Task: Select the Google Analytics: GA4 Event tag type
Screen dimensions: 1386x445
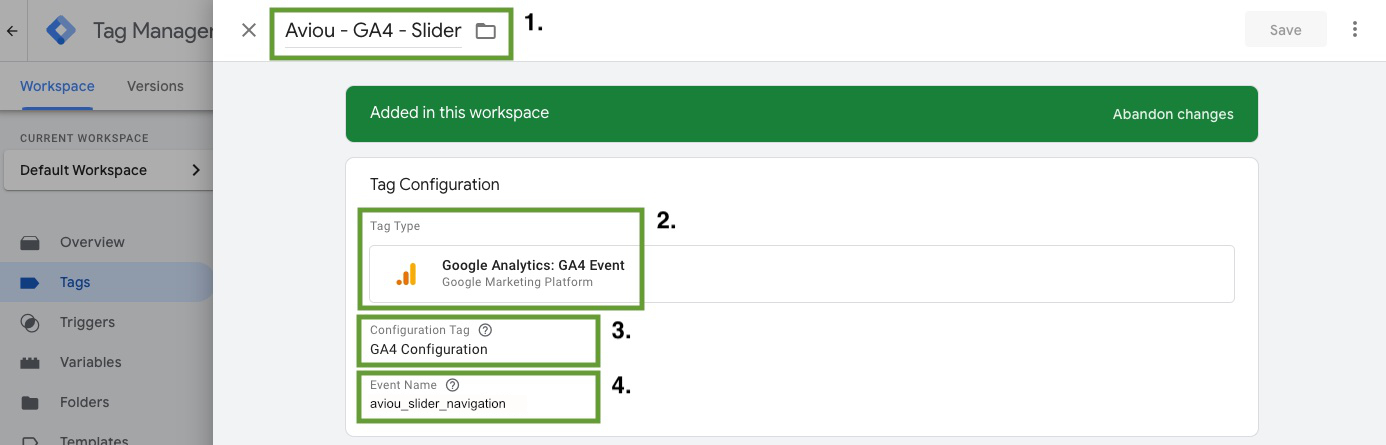Action: 802,273
